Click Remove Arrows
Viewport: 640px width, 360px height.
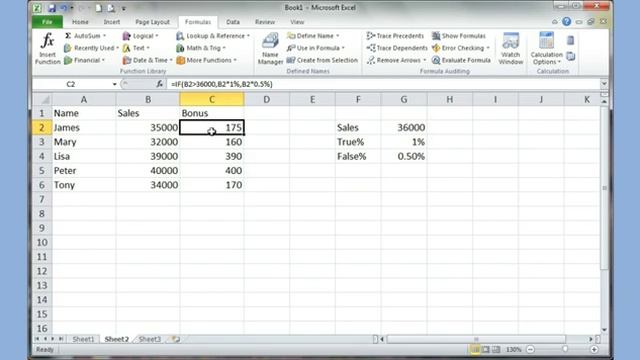pyautogui.click(x=396, y=60)
